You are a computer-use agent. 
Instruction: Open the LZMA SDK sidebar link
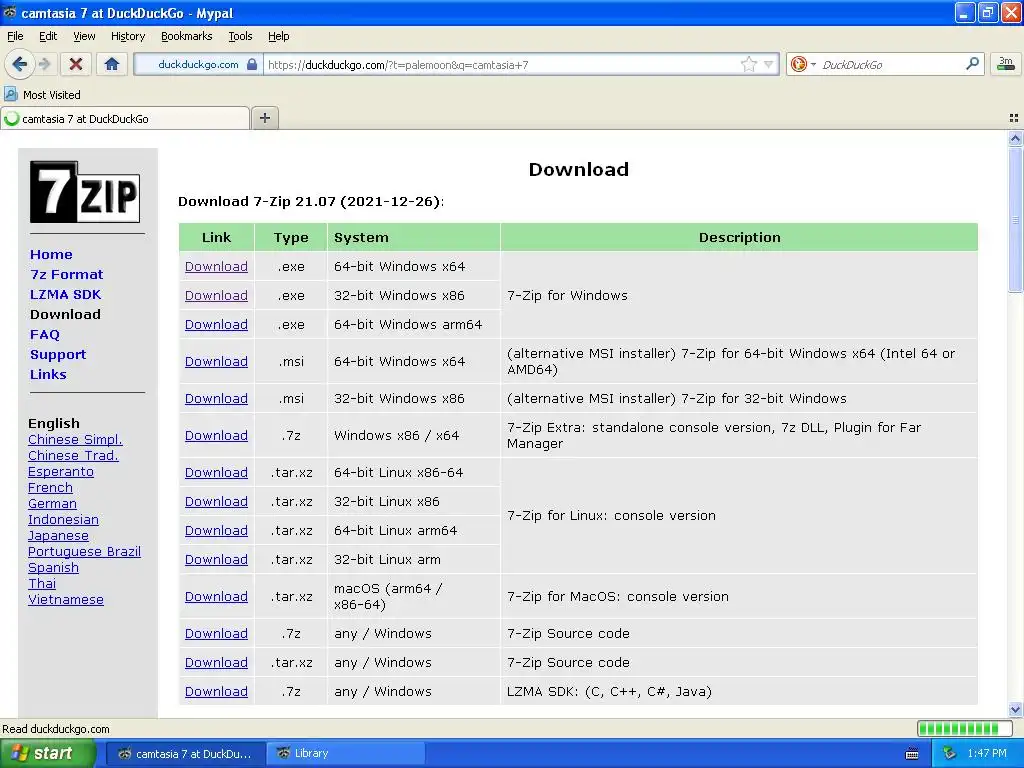(65, 295)
